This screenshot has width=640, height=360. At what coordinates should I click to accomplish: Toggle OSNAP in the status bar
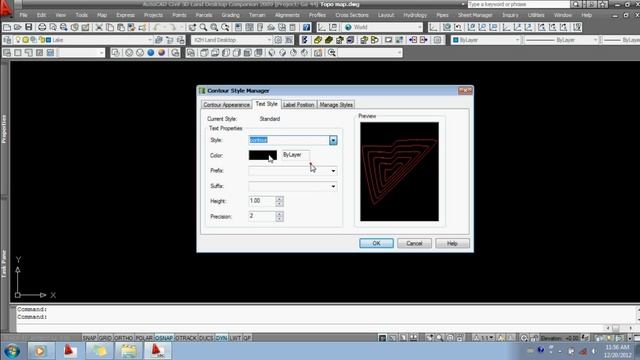click(x=164, y=338)
